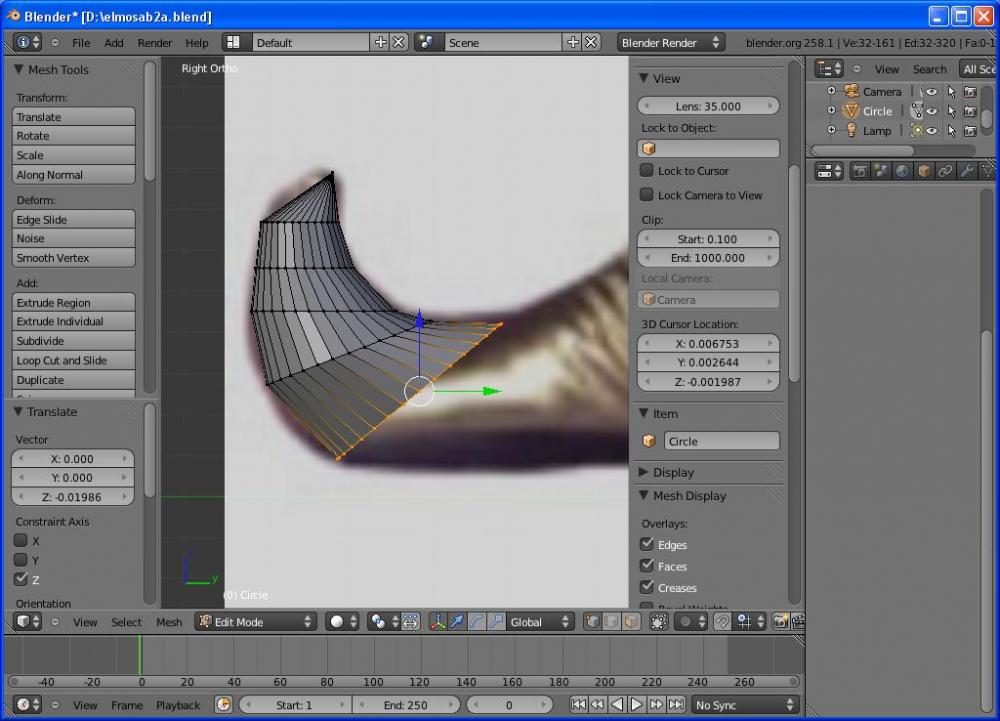
Task: Toggle the Lamp selectability arrow icon
Action: [951, 131]
